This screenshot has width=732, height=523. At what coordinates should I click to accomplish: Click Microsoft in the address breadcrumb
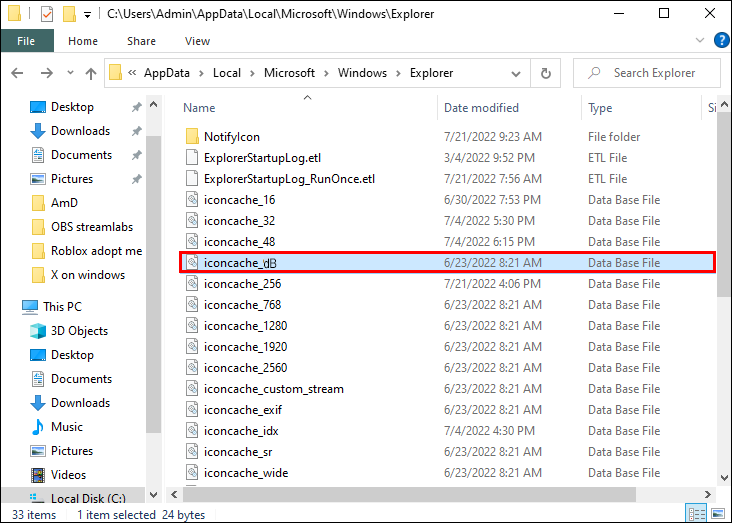click(289, 73)
